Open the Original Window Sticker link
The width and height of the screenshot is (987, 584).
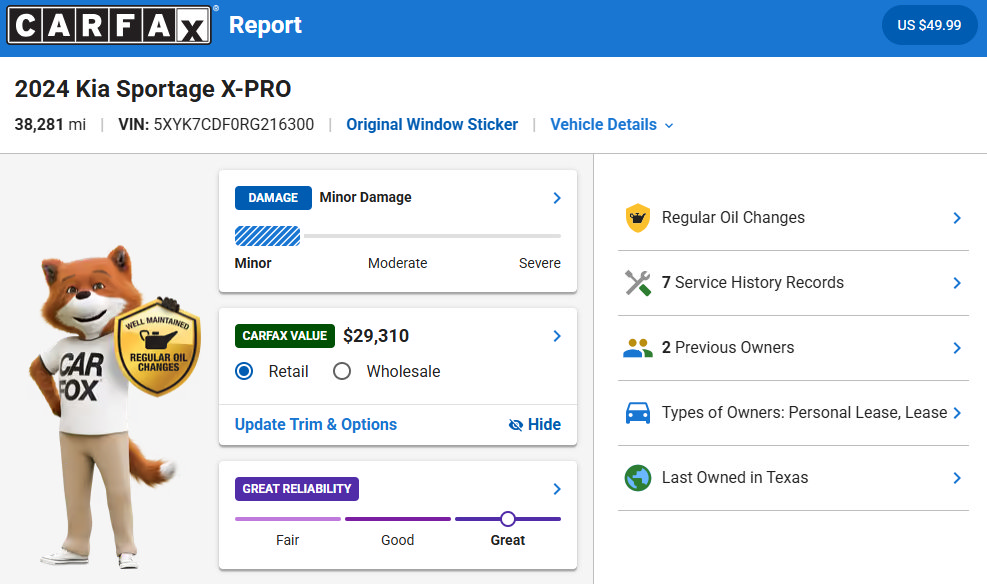coord(432,125)
